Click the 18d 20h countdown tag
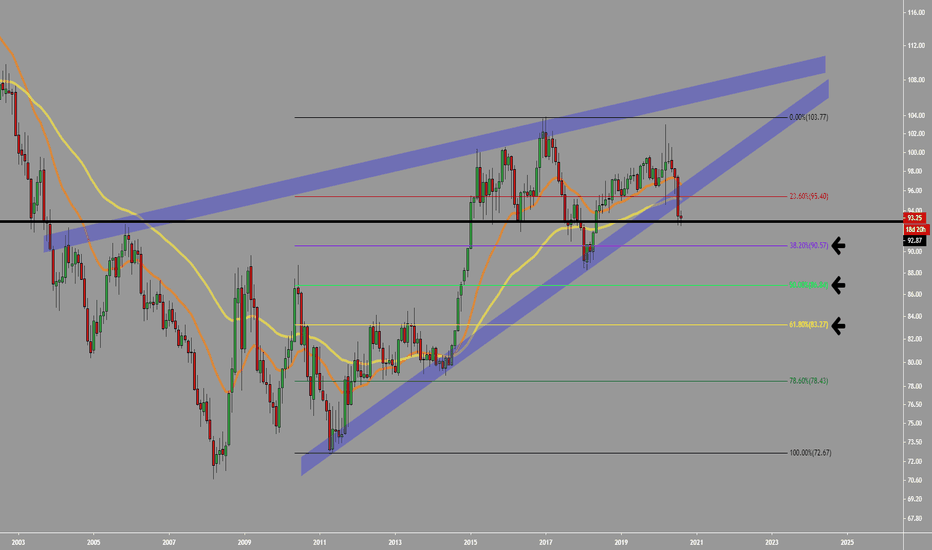932x550 pixels. [915, 229]
